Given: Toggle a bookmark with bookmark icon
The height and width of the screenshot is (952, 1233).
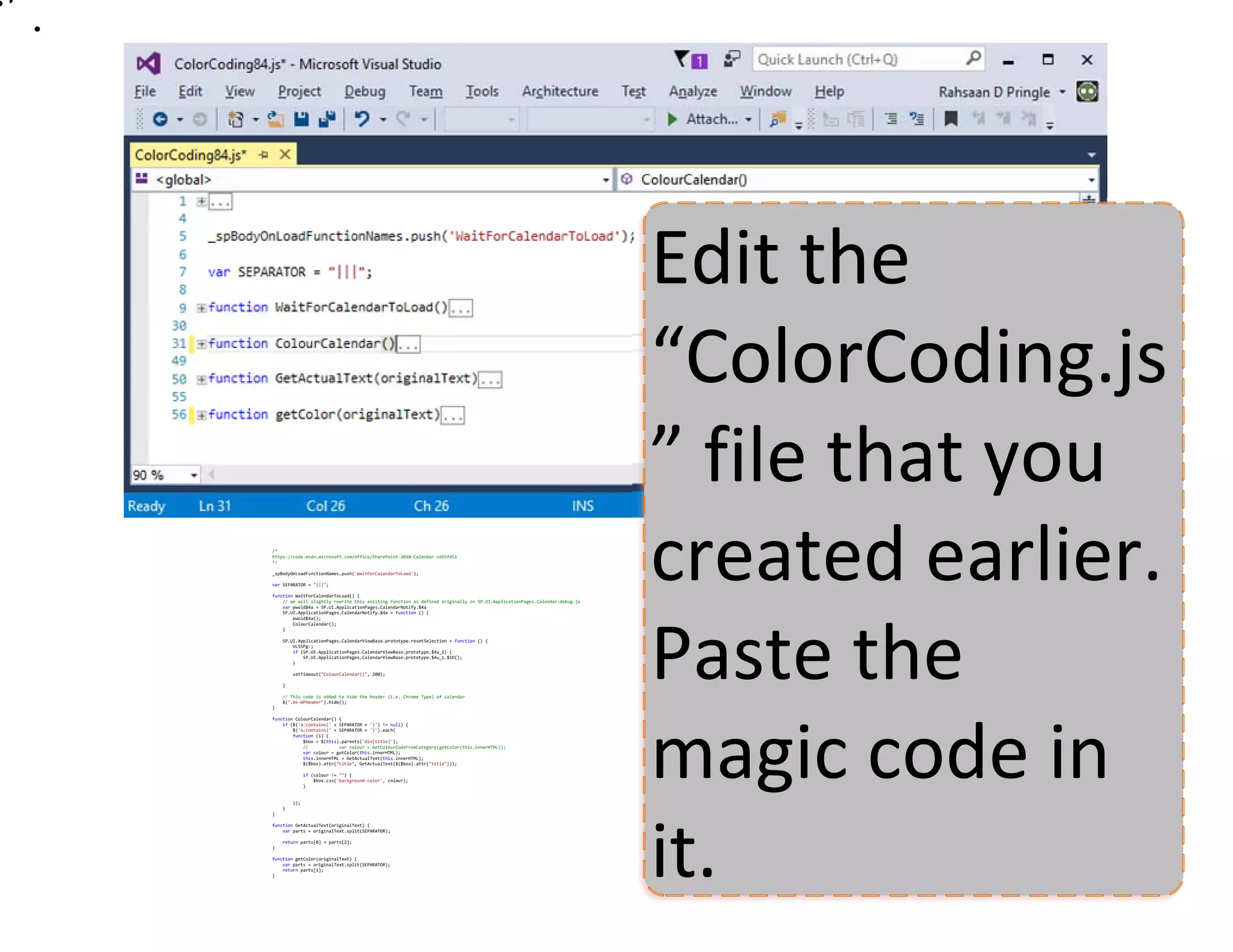Looking at the screenshot, I should (x=951, y=119).
